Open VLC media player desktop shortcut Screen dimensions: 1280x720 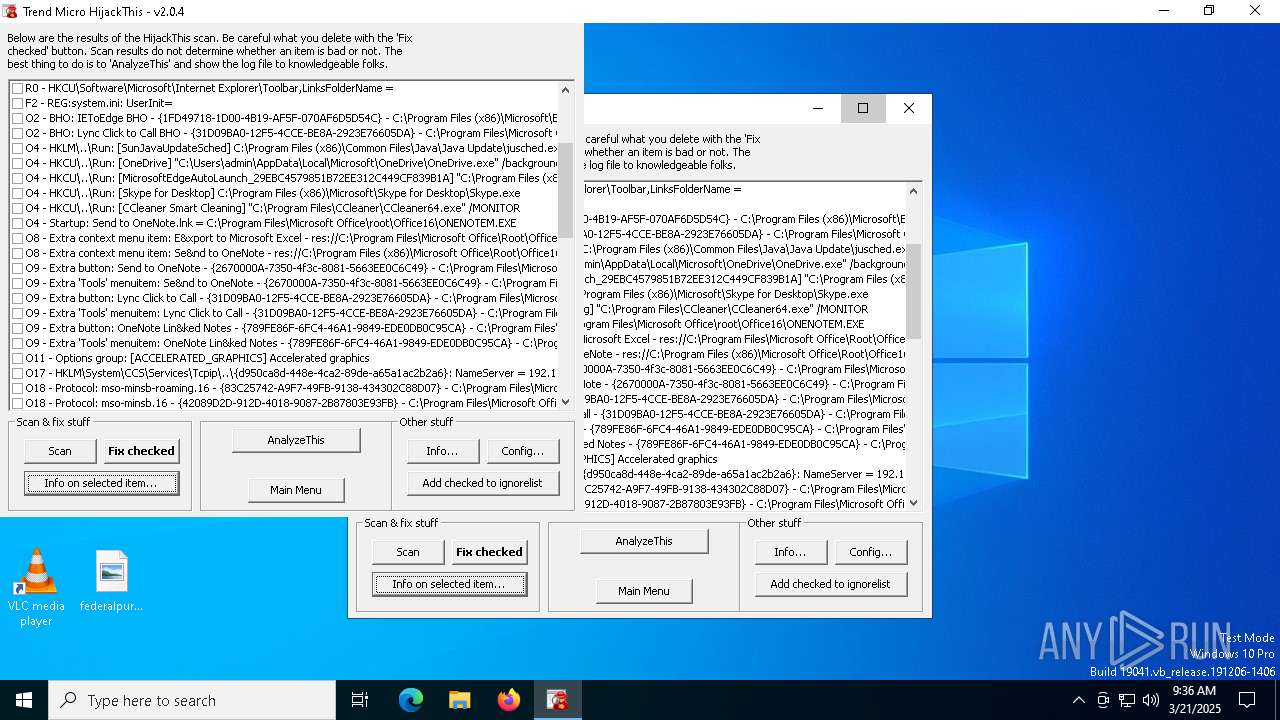tap(36, 588)
